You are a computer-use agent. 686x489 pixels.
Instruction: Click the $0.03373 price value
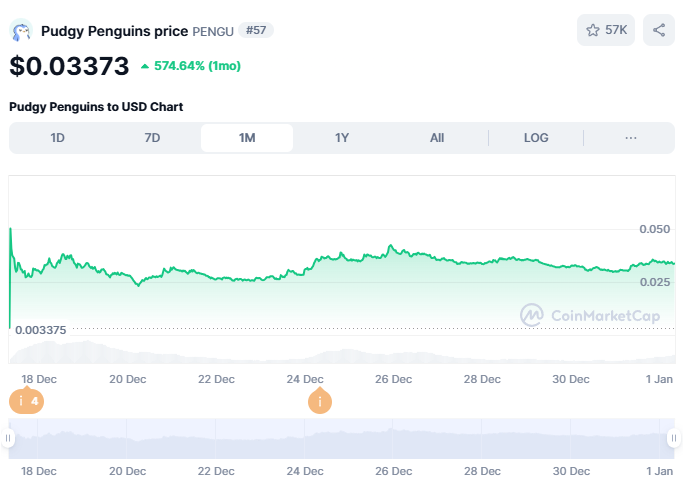coord(69,66)
